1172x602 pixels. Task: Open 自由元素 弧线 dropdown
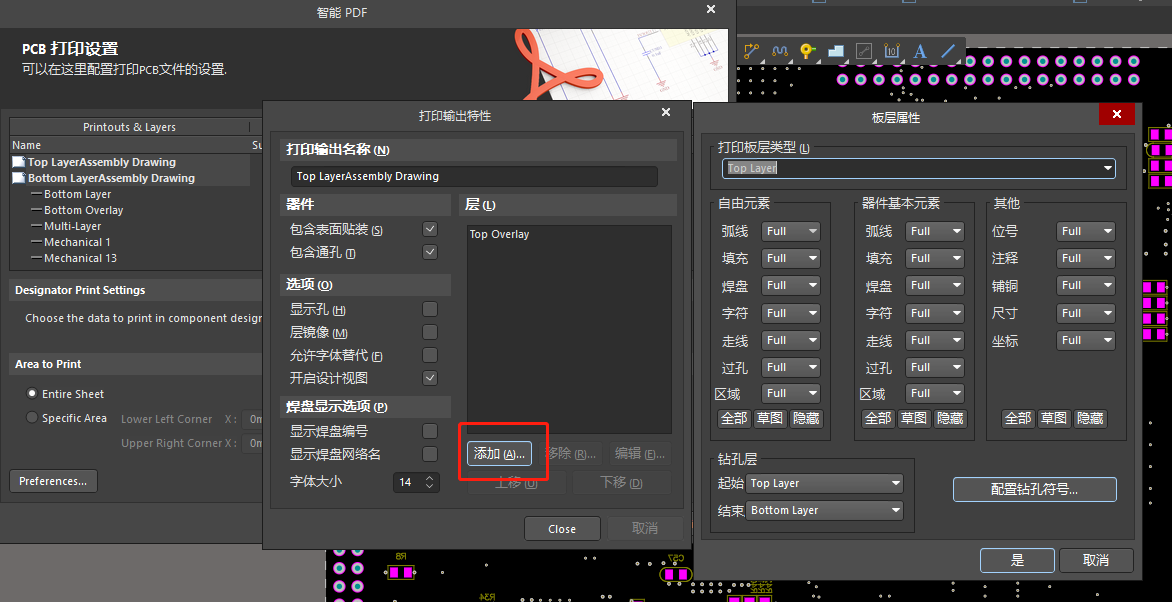click(791, 231)
